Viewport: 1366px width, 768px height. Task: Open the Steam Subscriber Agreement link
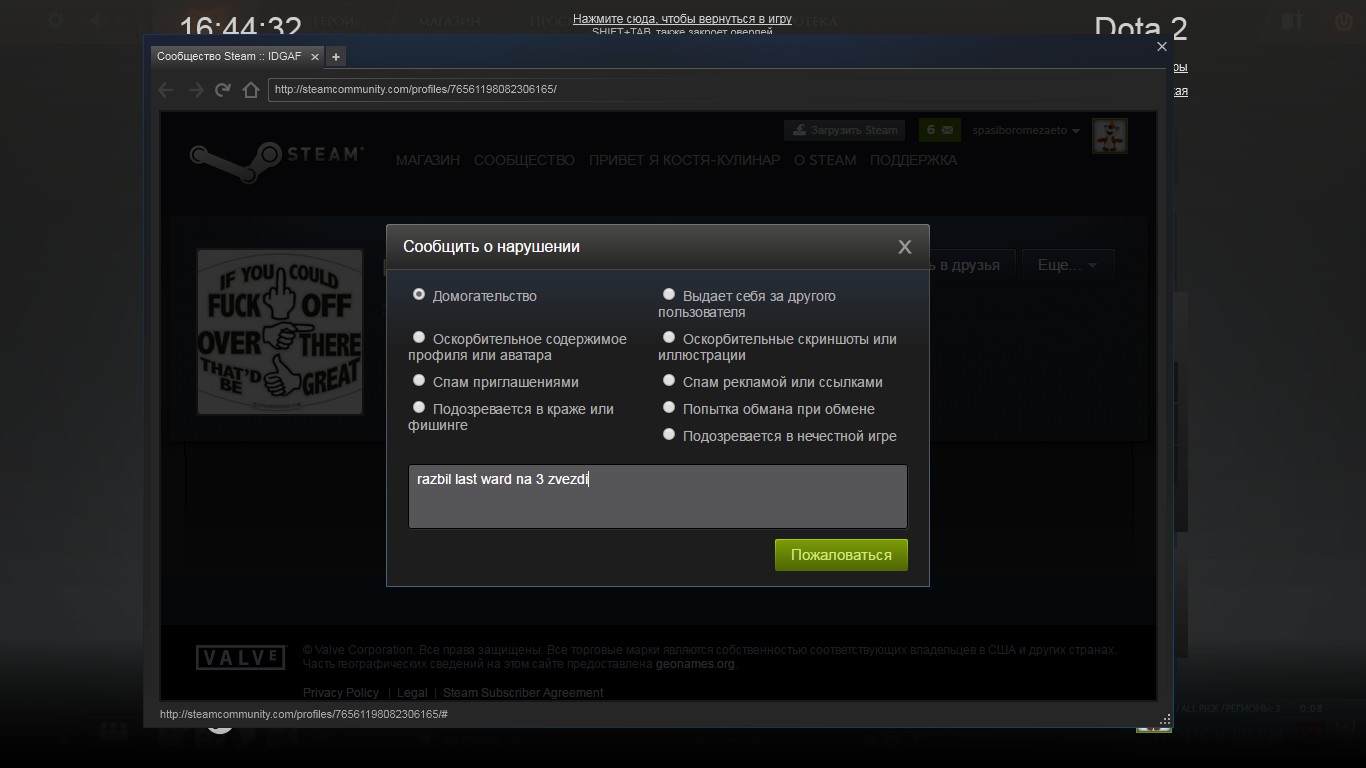pos(523,693)
